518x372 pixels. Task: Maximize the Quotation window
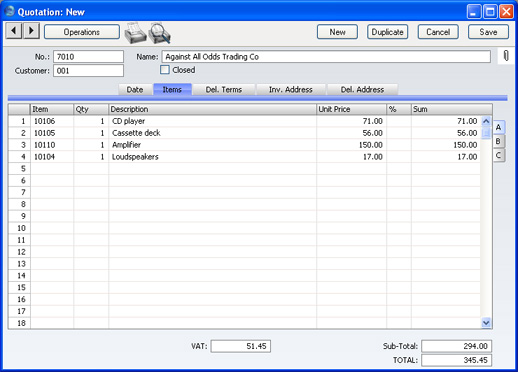490,12
